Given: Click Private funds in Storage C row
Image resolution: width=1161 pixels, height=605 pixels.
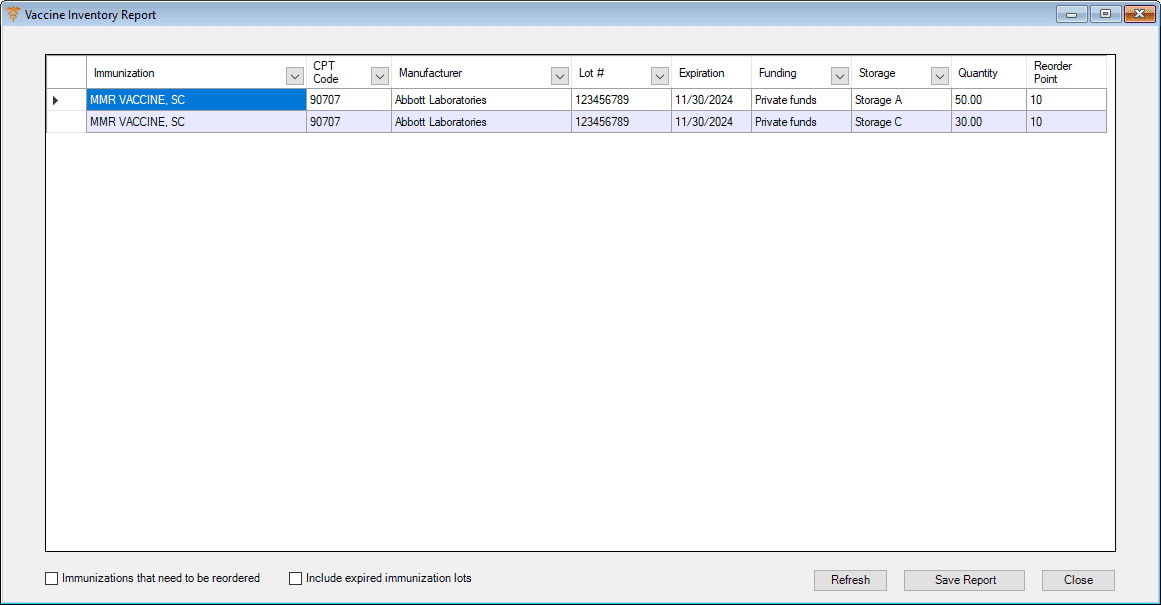Looking at the screenshot, I should (x=801, y=122).
